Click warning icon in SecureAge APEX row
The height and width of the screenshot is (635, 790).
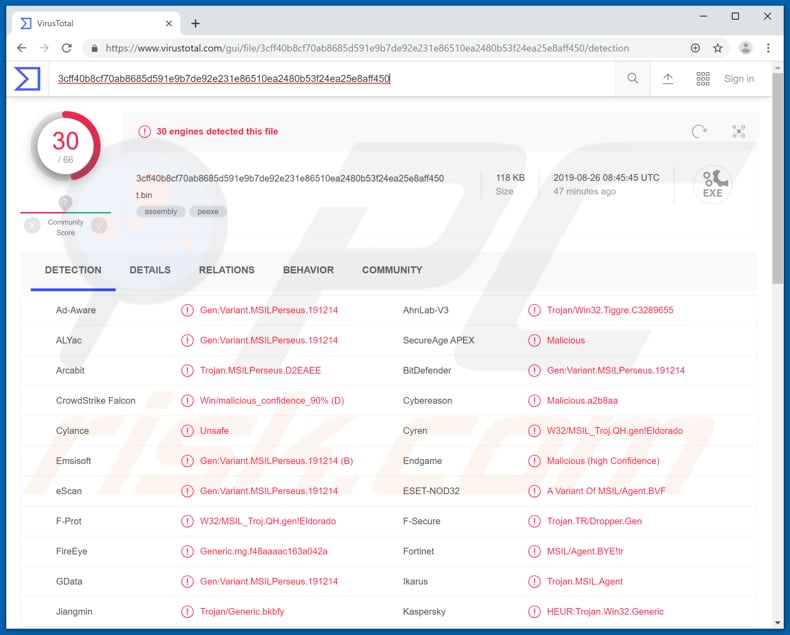pyautogui.click(x=534, y=340)
